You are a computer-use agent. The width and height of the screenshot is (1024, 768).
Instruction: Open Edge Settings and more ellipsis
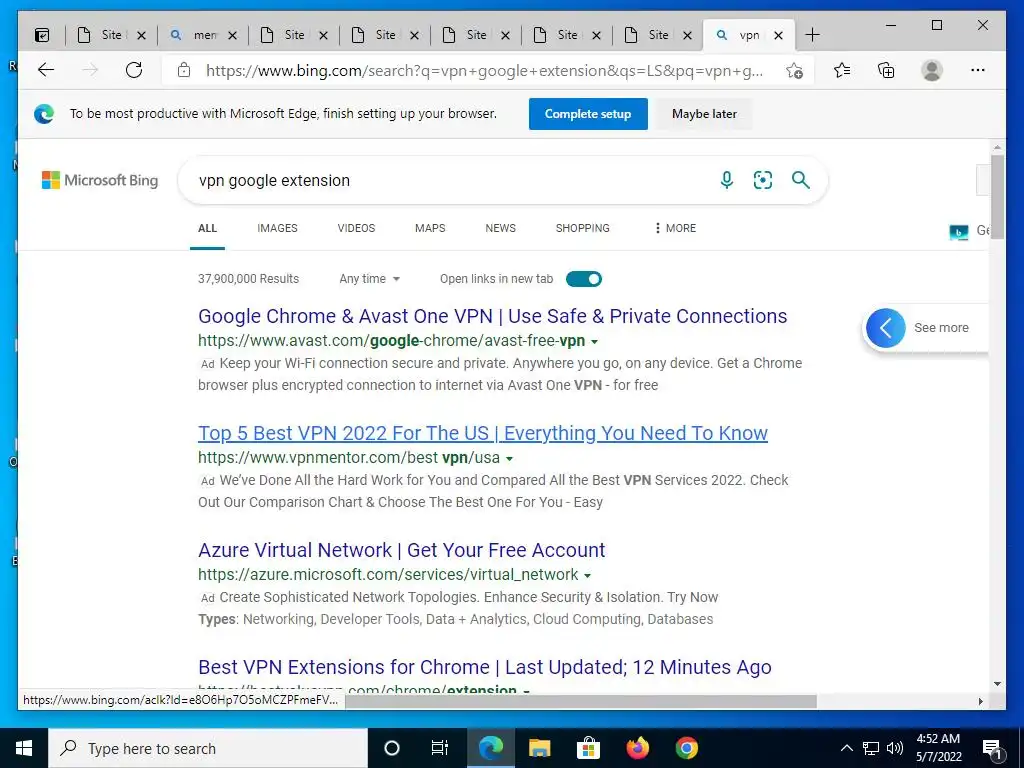(x=978, y=70)
